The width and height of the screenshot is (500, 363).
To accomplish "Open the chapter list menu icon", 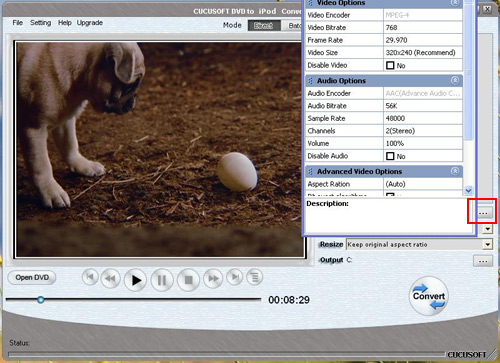I will (x=255, y=277).
